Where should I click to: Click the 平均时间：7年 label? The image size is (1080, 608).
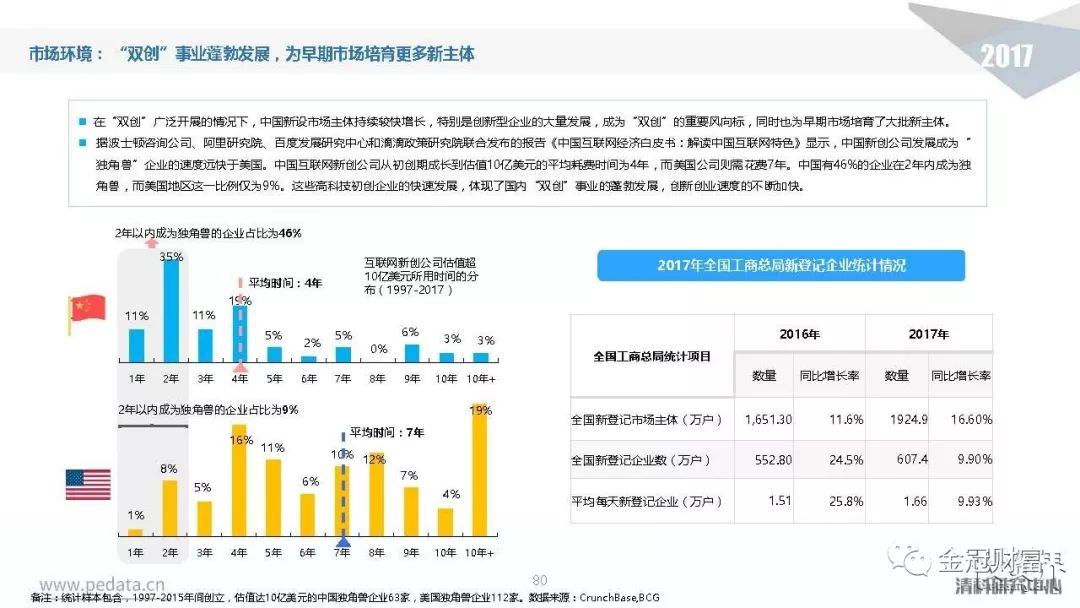click(386, 432)
